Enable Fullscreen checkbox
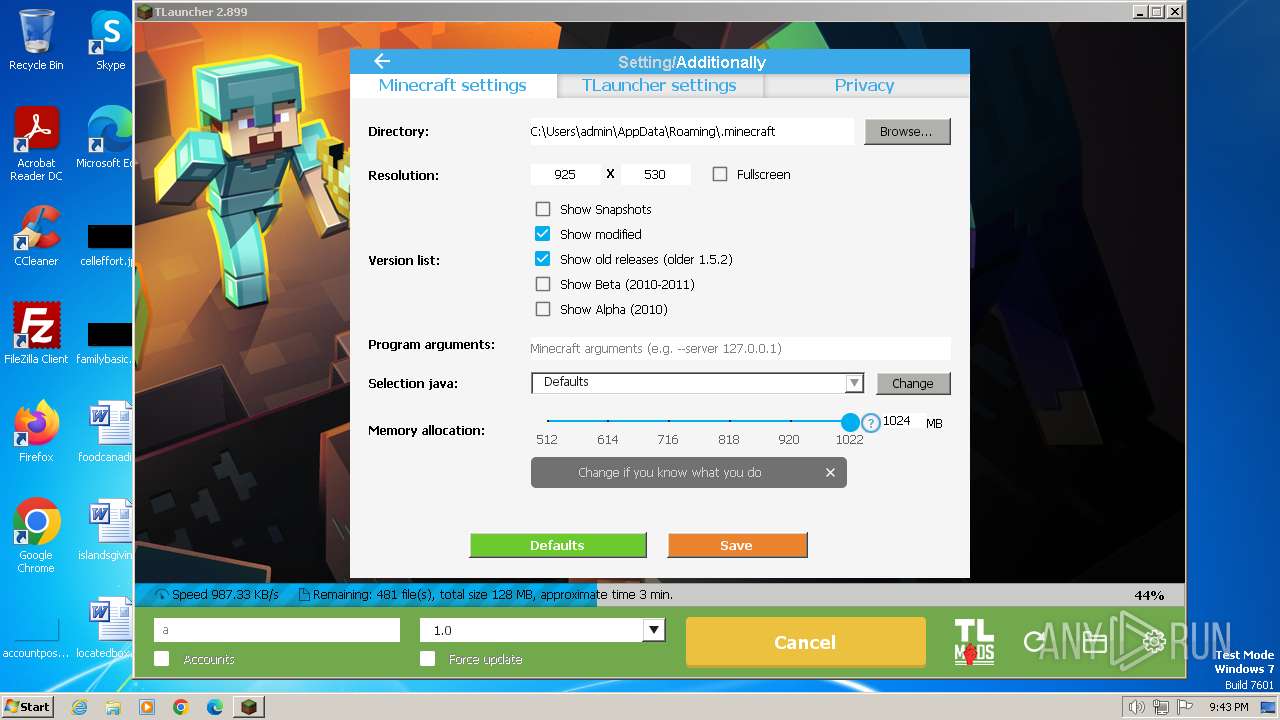This screenshot has width=1280, height=720. 720,174
